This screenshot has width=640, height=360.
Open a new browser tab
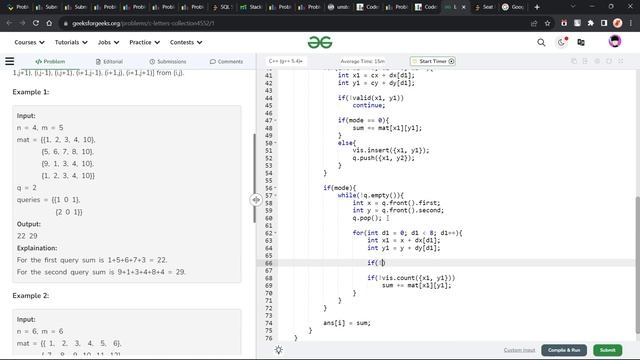[x=537, y=7]
